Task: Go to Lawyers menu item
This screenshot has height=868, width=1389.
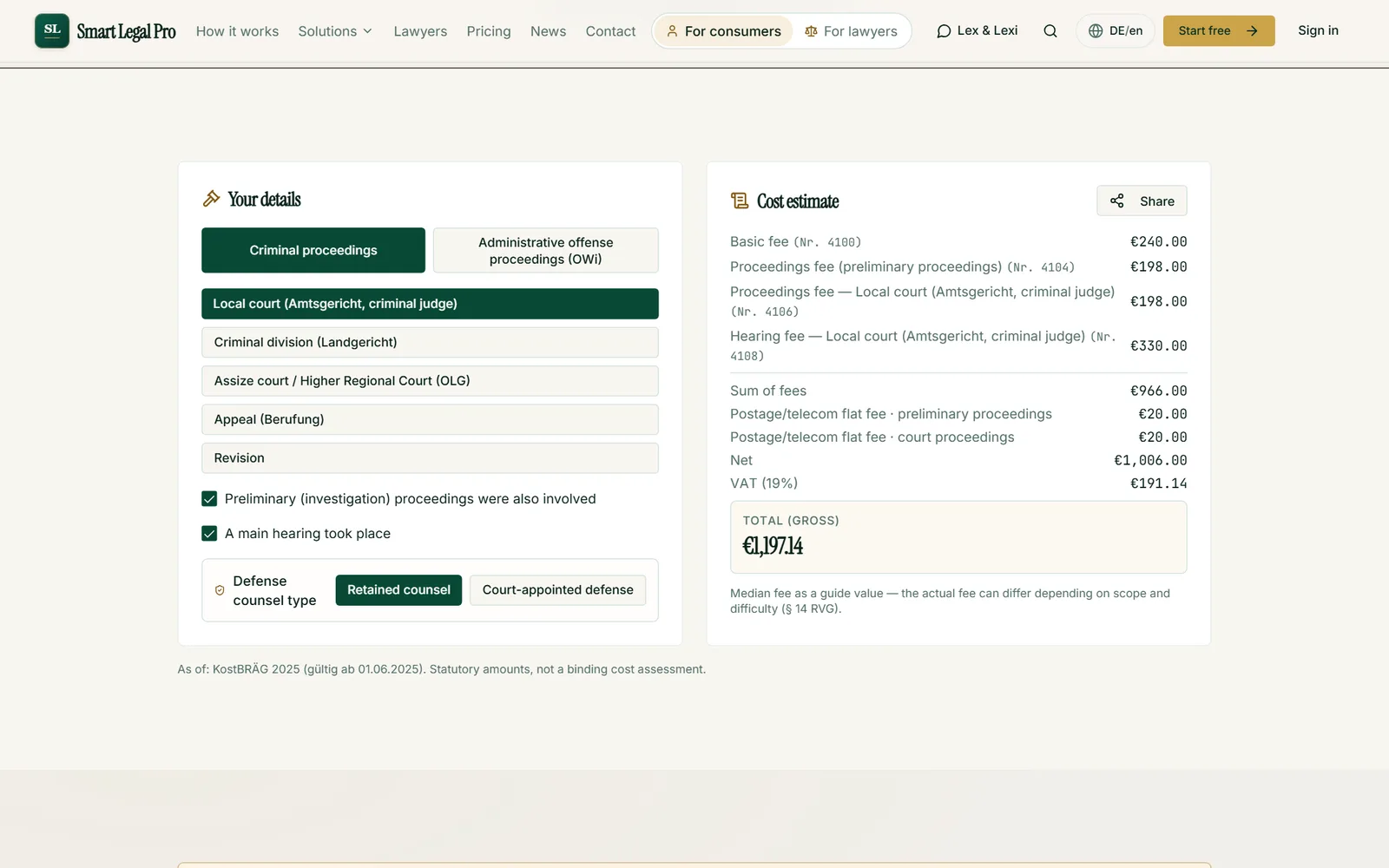Action: point(420,31)
